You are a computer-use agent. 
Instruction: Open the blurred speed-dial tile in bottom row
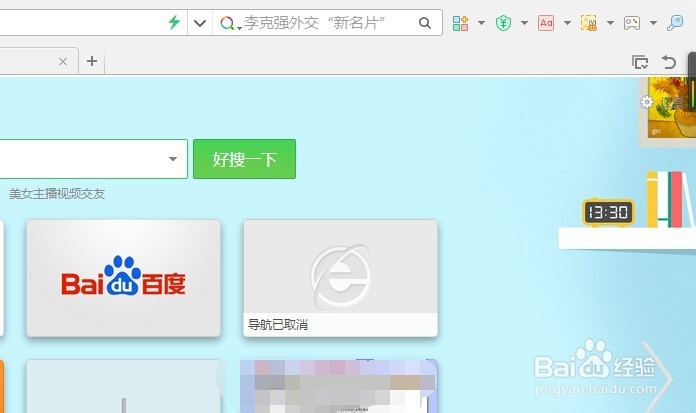339,386
